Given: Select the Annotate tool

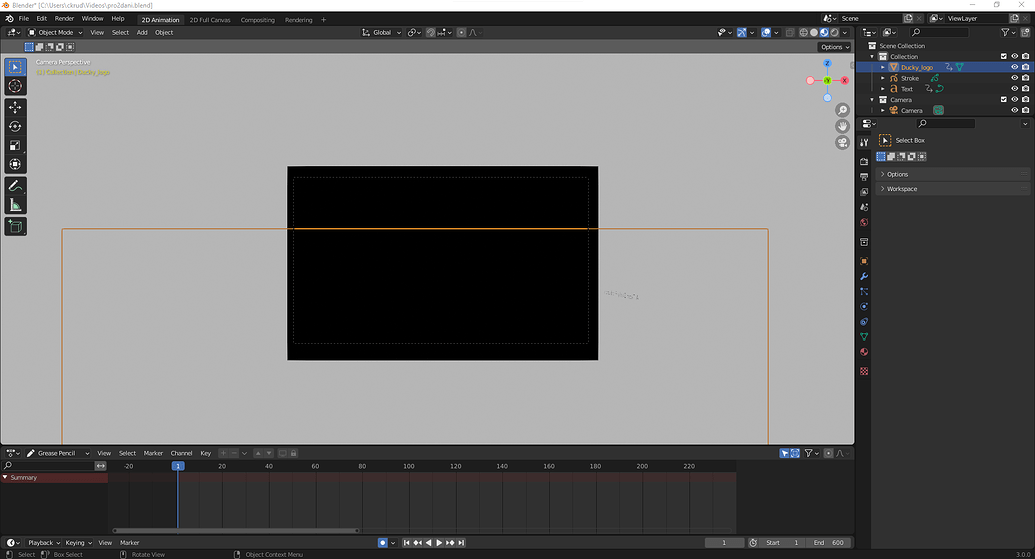Looking at the screenshot, I should point(15,186).
